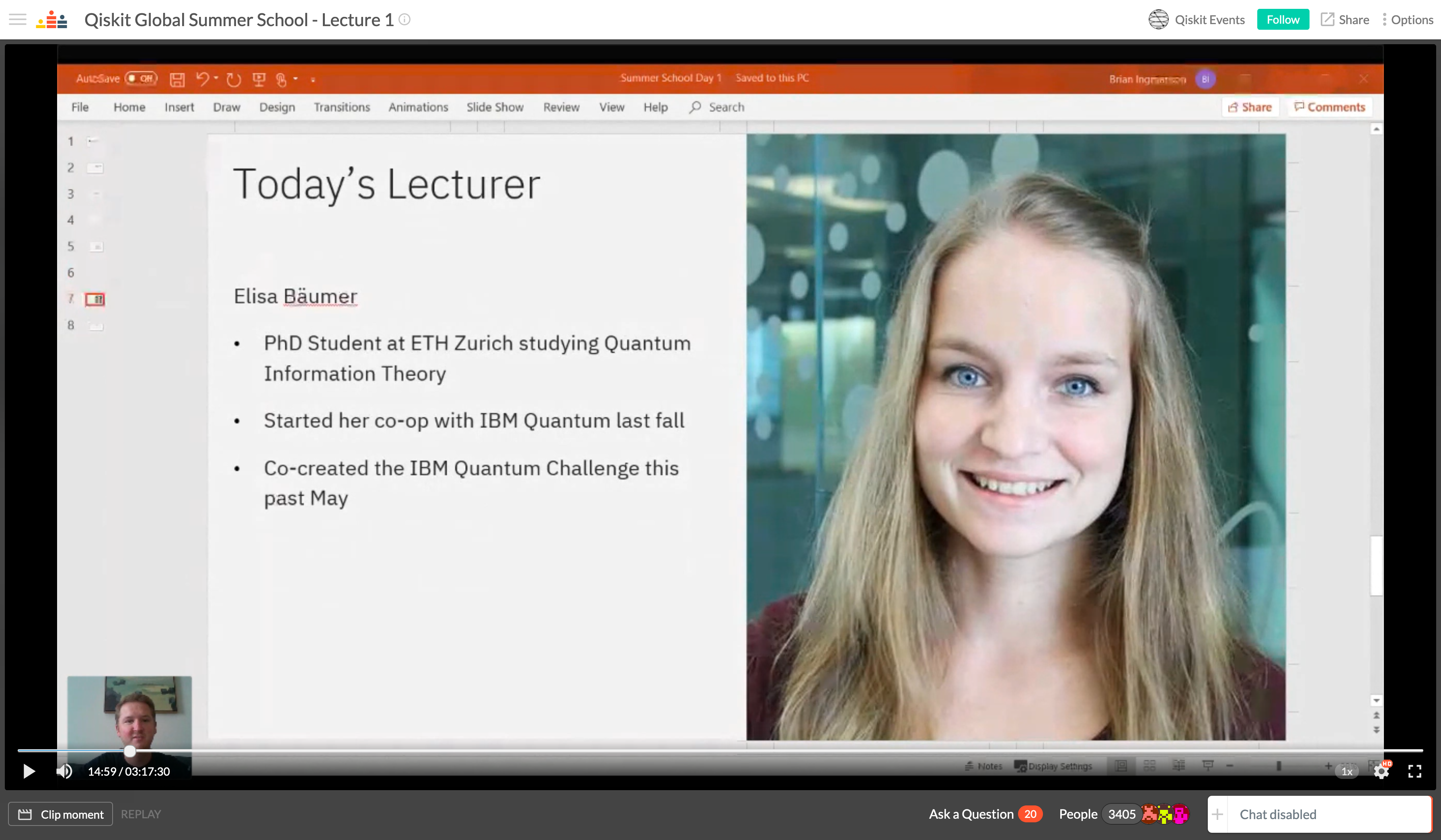Viewport: 1441px width, 840px height.
Task: Click the PowerPoint Share button
Action: [1250, 107]
